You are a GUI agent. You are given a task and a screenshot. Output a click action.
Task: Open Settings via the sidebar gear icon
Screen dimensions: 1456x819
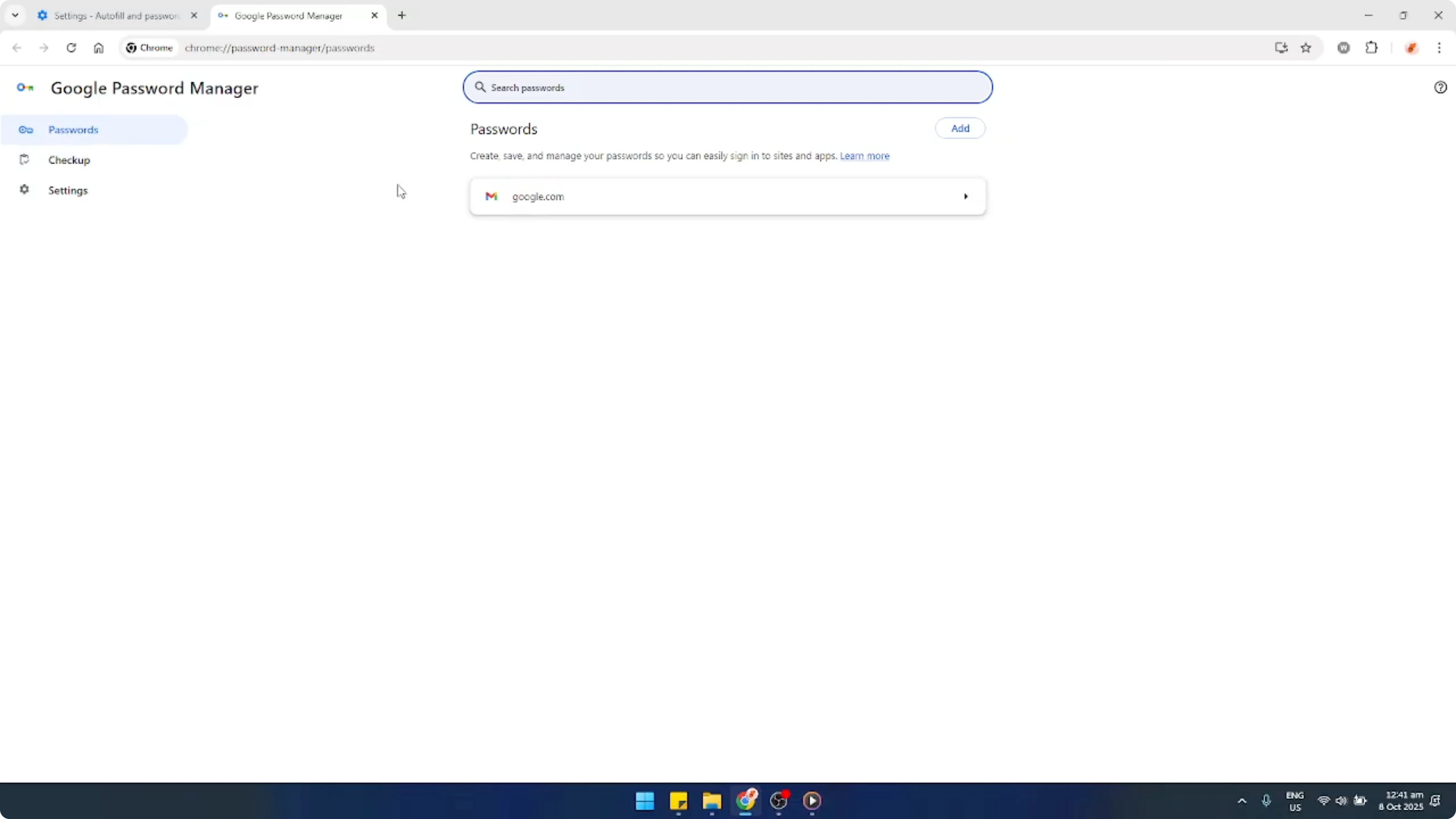click(24, 190)
